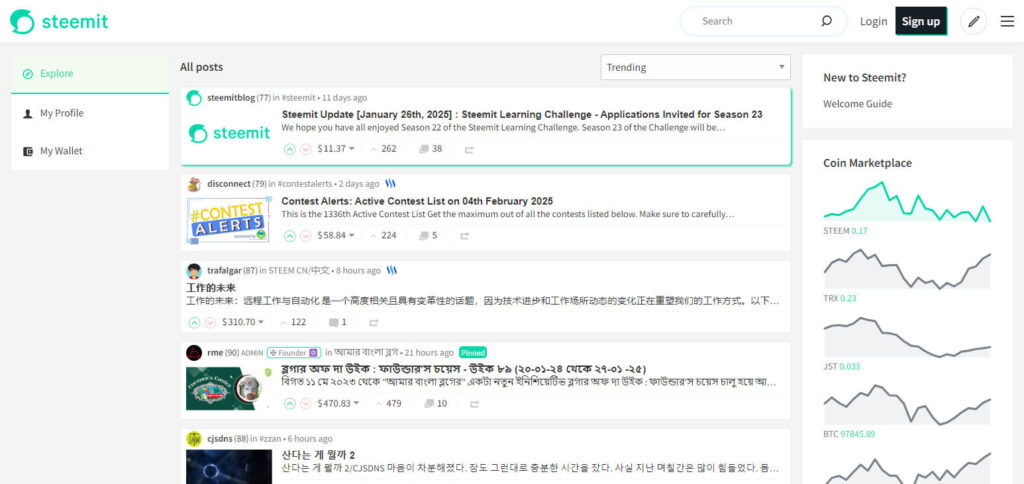Open comments showing 5 replies
The width and height of the screenshot is (1024, 484).
pyautogui.click(x=428, y=235)
